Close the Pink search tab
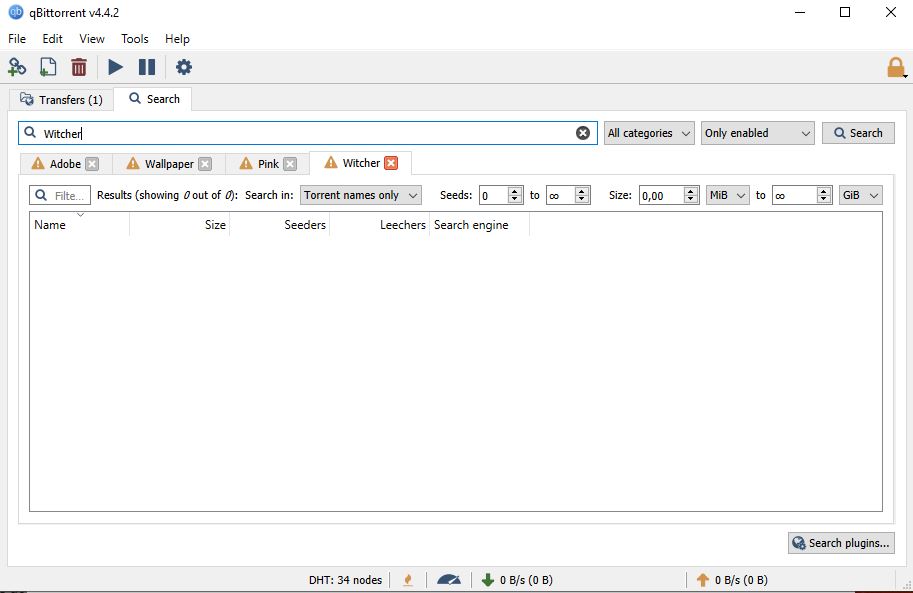This screenshot has width=913, height=593. 290,164
